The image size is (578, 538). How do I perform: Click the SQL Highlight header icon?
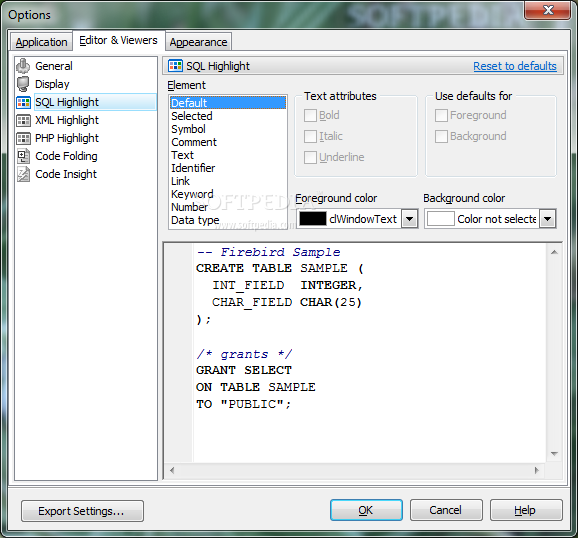pos(175,66)
